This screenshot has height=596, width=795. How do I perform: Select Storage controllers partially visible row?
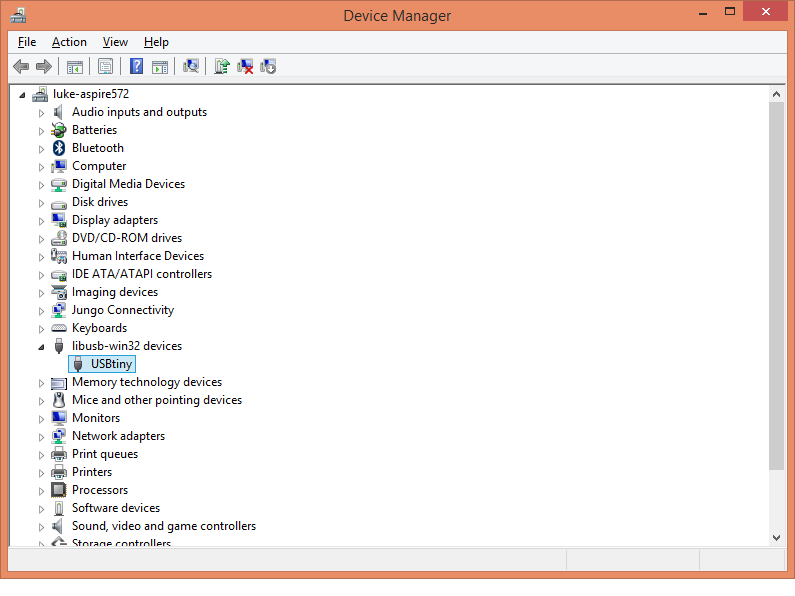pos(121,542)
